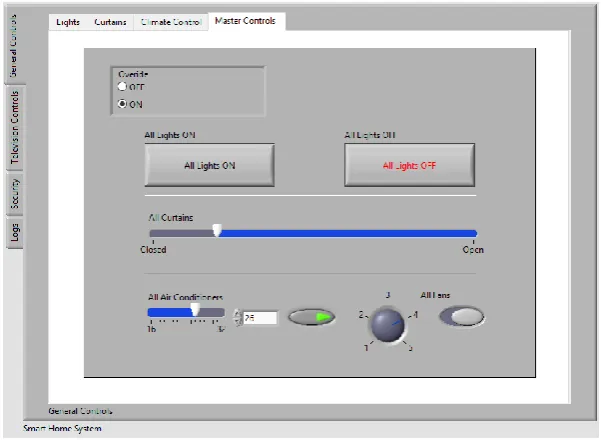Show the Logs side tab

tap(15, 232)
